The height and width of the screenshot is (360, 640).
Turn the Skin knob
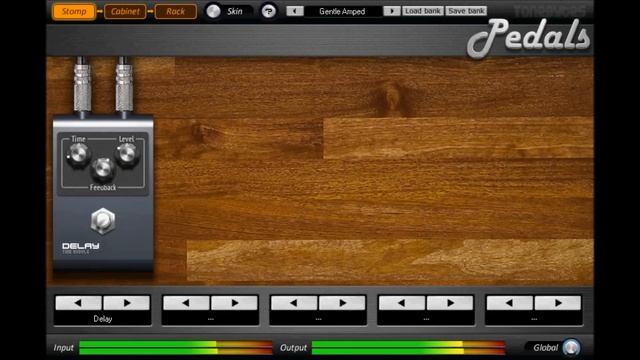pyautogui.click(x=213, y=11)
